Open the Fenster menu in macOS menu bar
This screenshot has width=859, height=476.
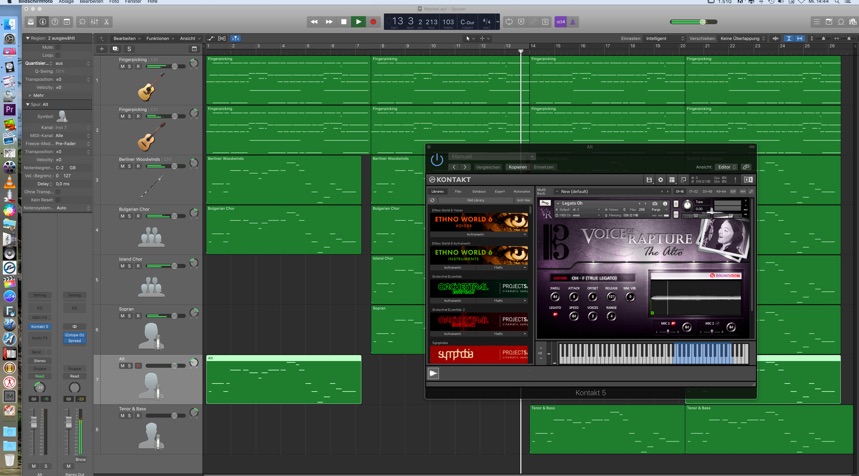[133, 2]
